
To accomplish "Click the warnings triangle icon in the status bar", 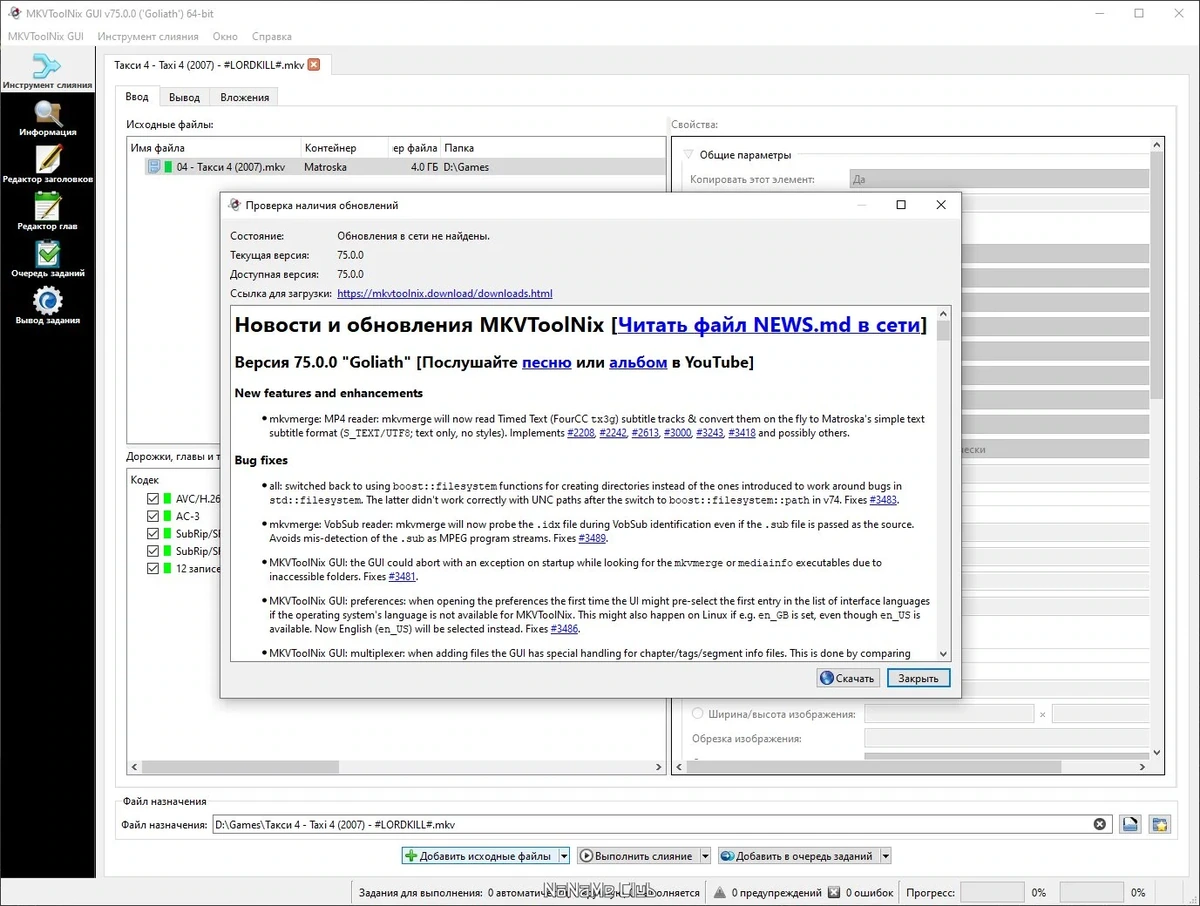I will (x=719, y=892).
